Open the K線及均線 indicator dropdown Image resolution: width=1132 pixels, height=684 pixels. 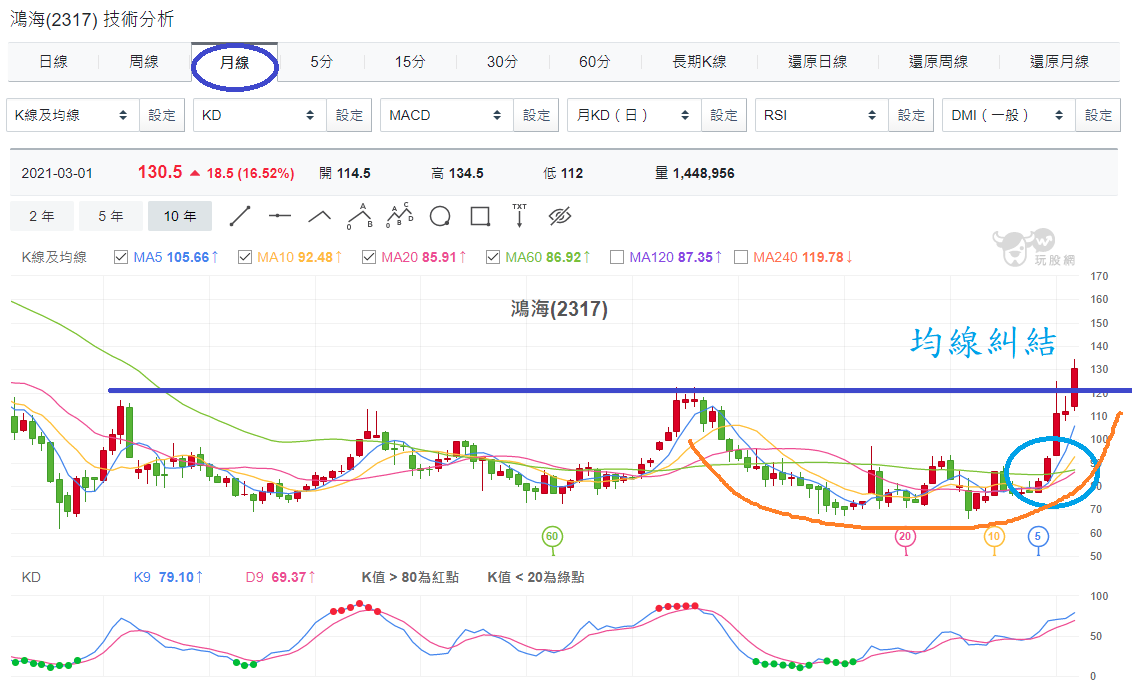pyautogui.click(x=73, y=116)
